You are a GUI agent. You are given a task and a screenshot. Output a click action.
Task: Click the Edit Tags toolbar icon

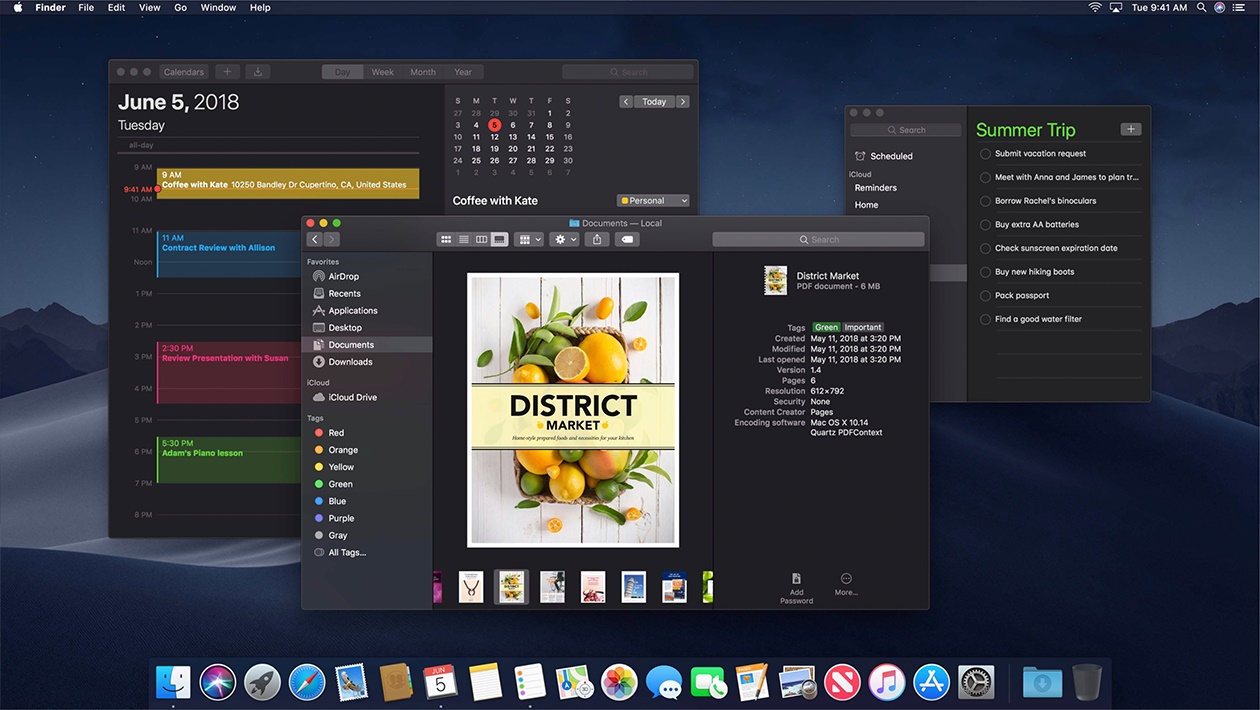coord(627,240)
